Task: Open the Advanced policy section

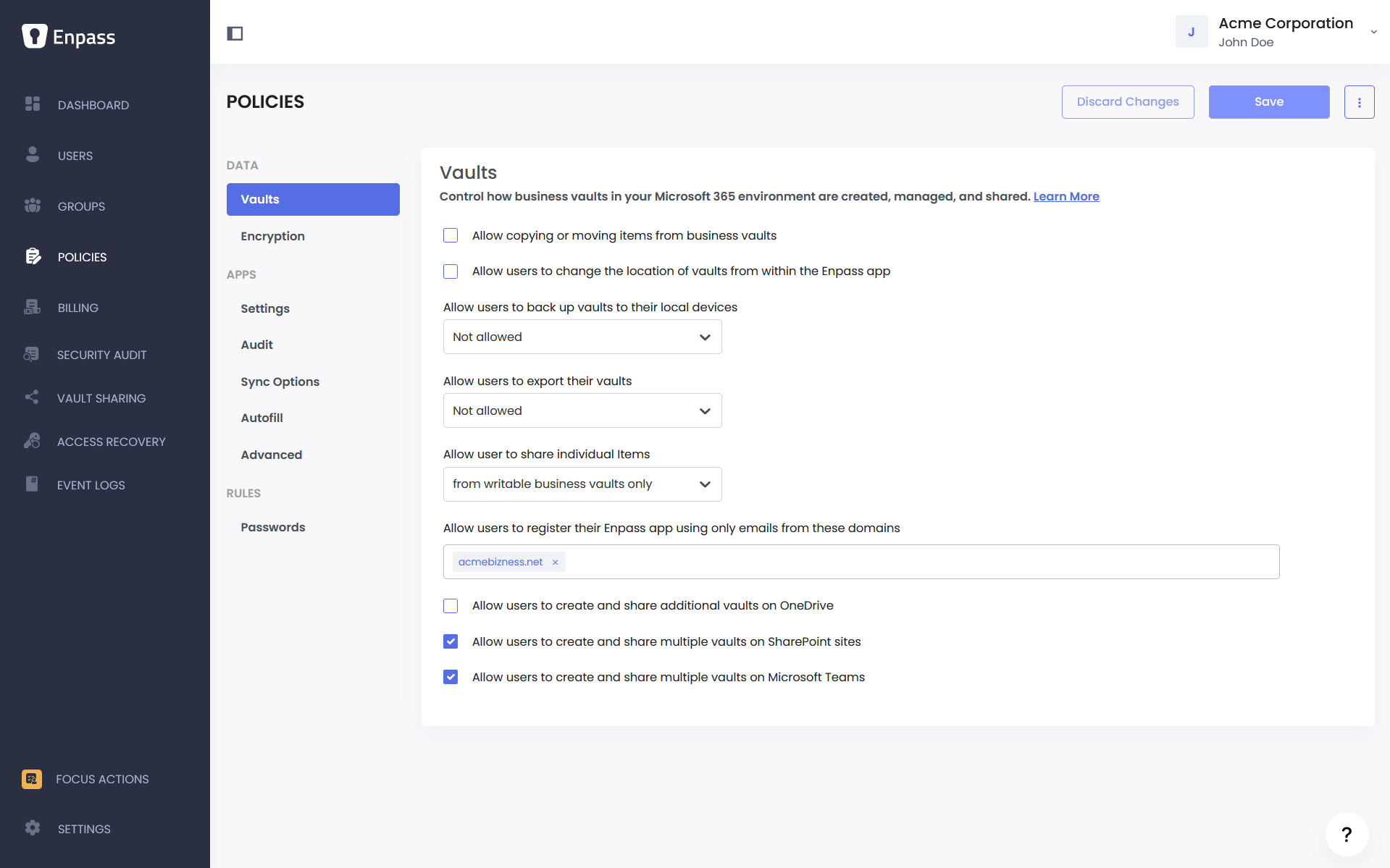Action: click(272, 455)
